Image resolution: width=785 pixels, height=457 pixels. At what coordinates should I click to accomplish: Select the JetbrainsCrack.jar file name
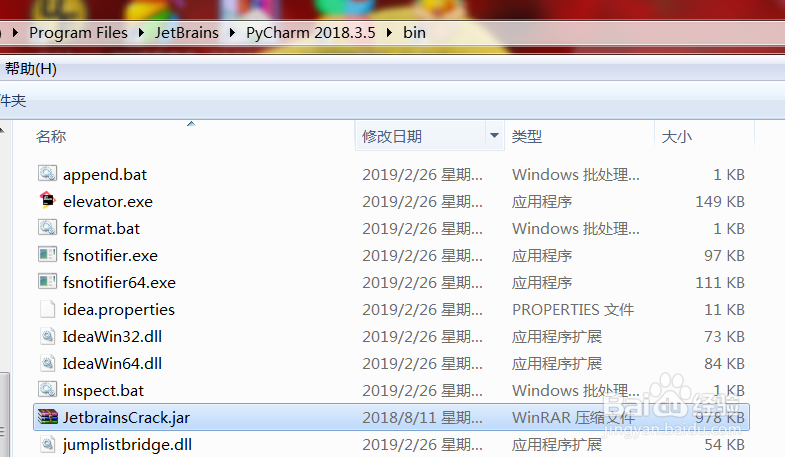pos(126,417)
